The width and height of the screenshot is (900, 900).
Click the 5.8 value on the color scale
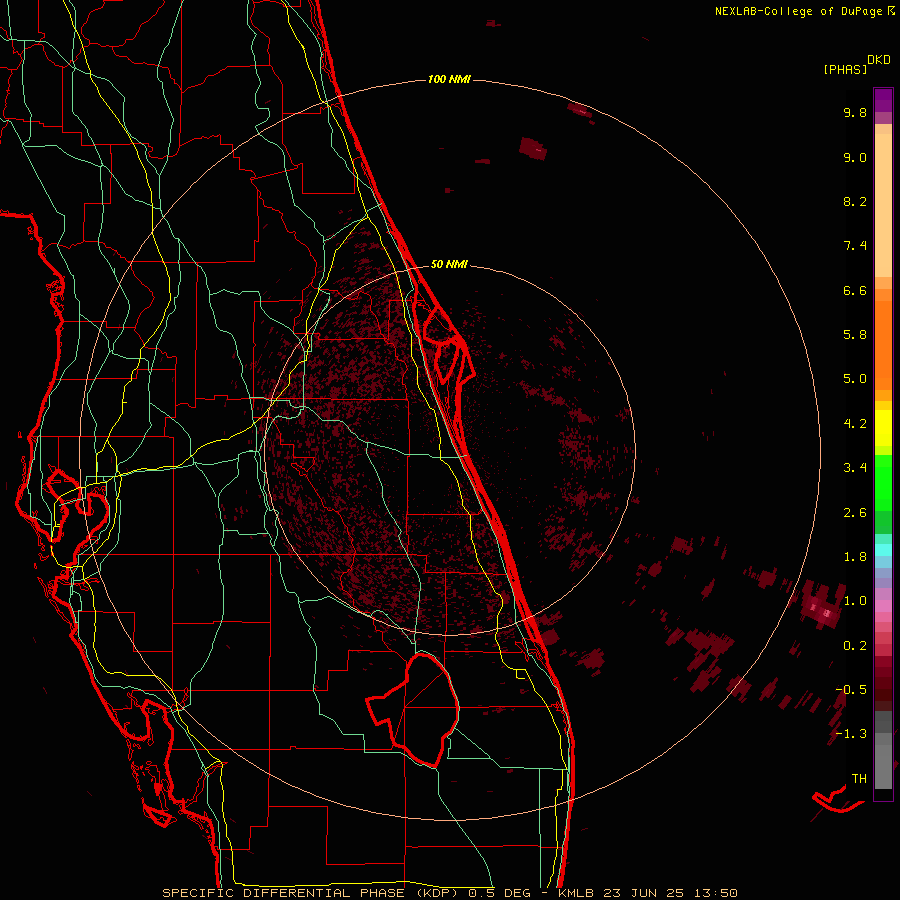coord(855,335)
